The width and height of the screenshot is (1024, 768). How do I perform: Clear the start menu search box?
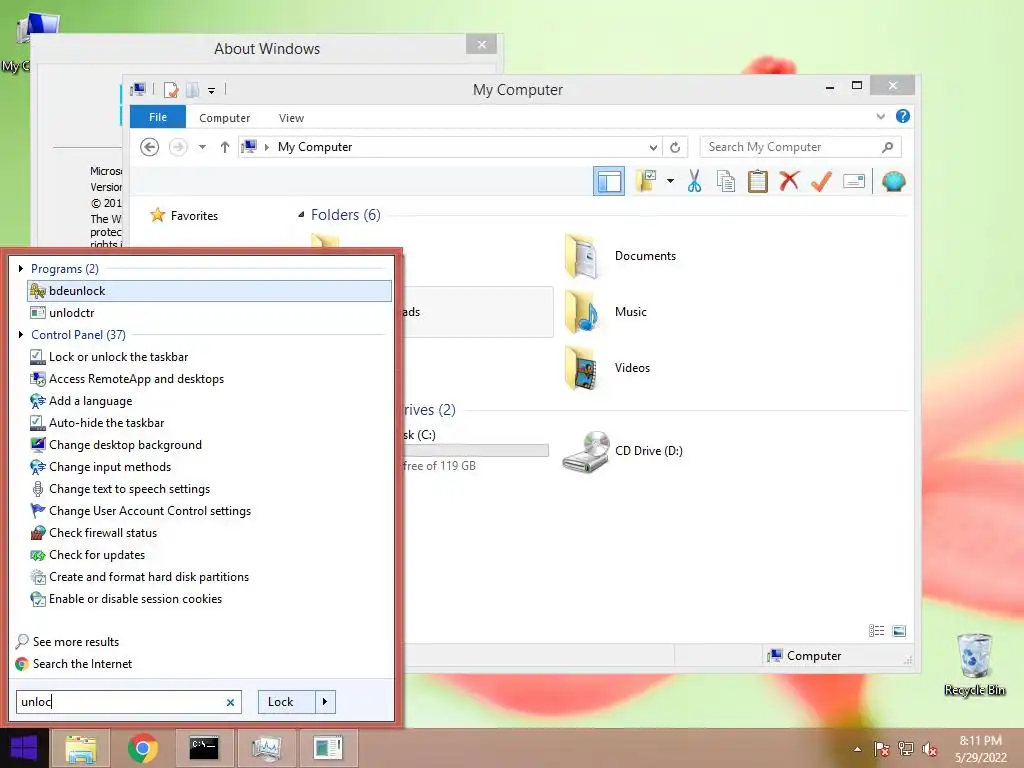[x=231, y=702]
